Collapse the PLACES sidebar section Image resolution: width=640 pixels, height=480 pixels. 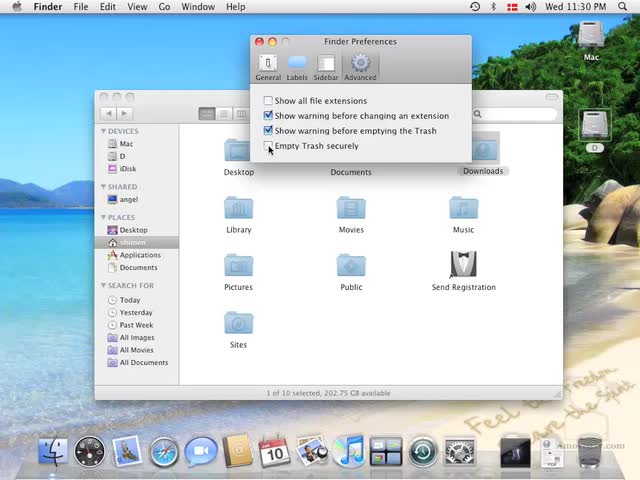103,217
